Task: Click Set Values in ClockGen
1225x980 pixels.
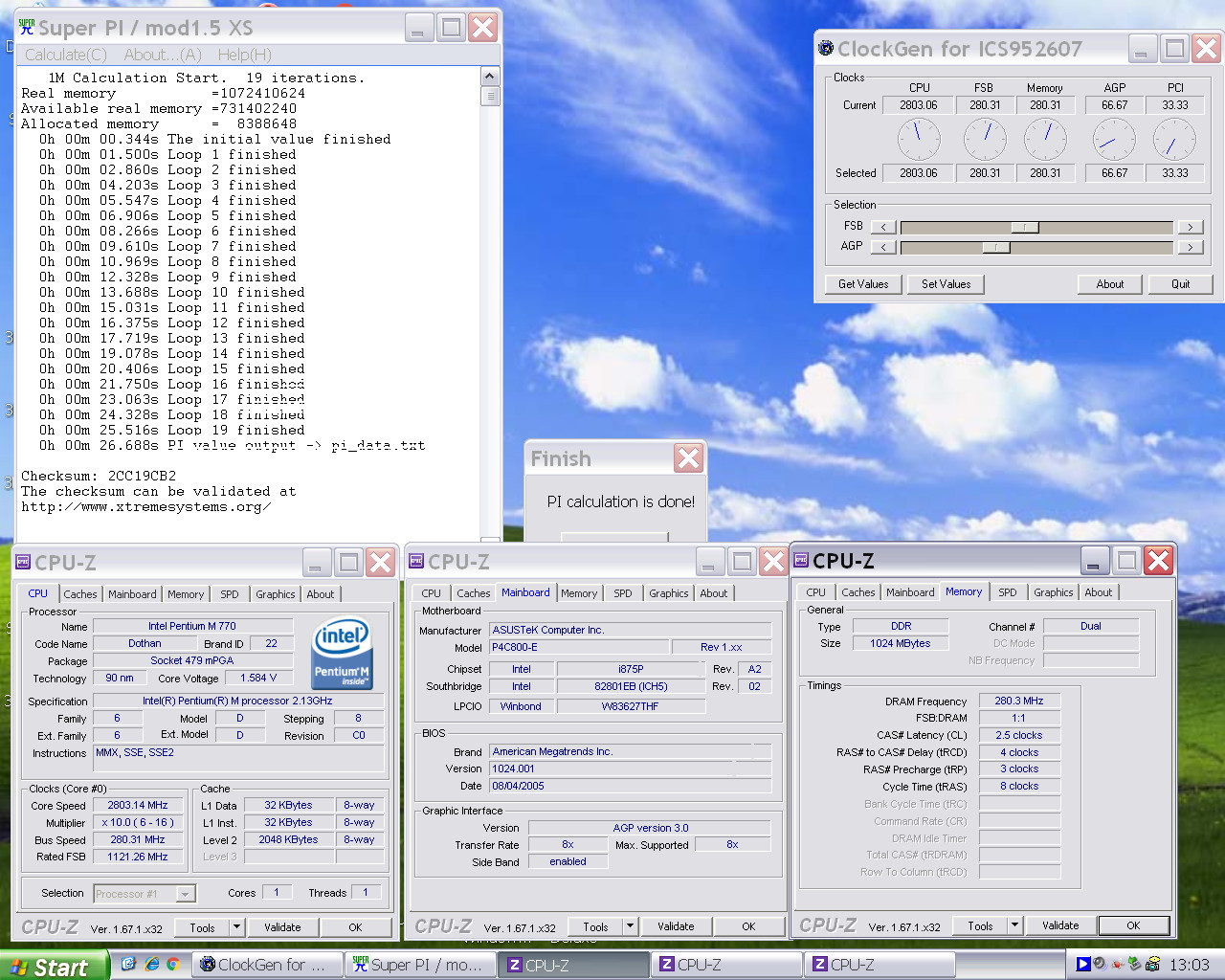Action: click(x=946, y=284)
